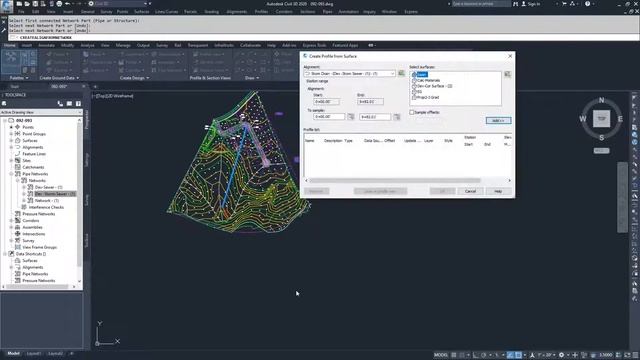The width and height of the screenshot is (640, 360).
Task: Click the Open file quick access icon
Action: click(x=27, y=4)
